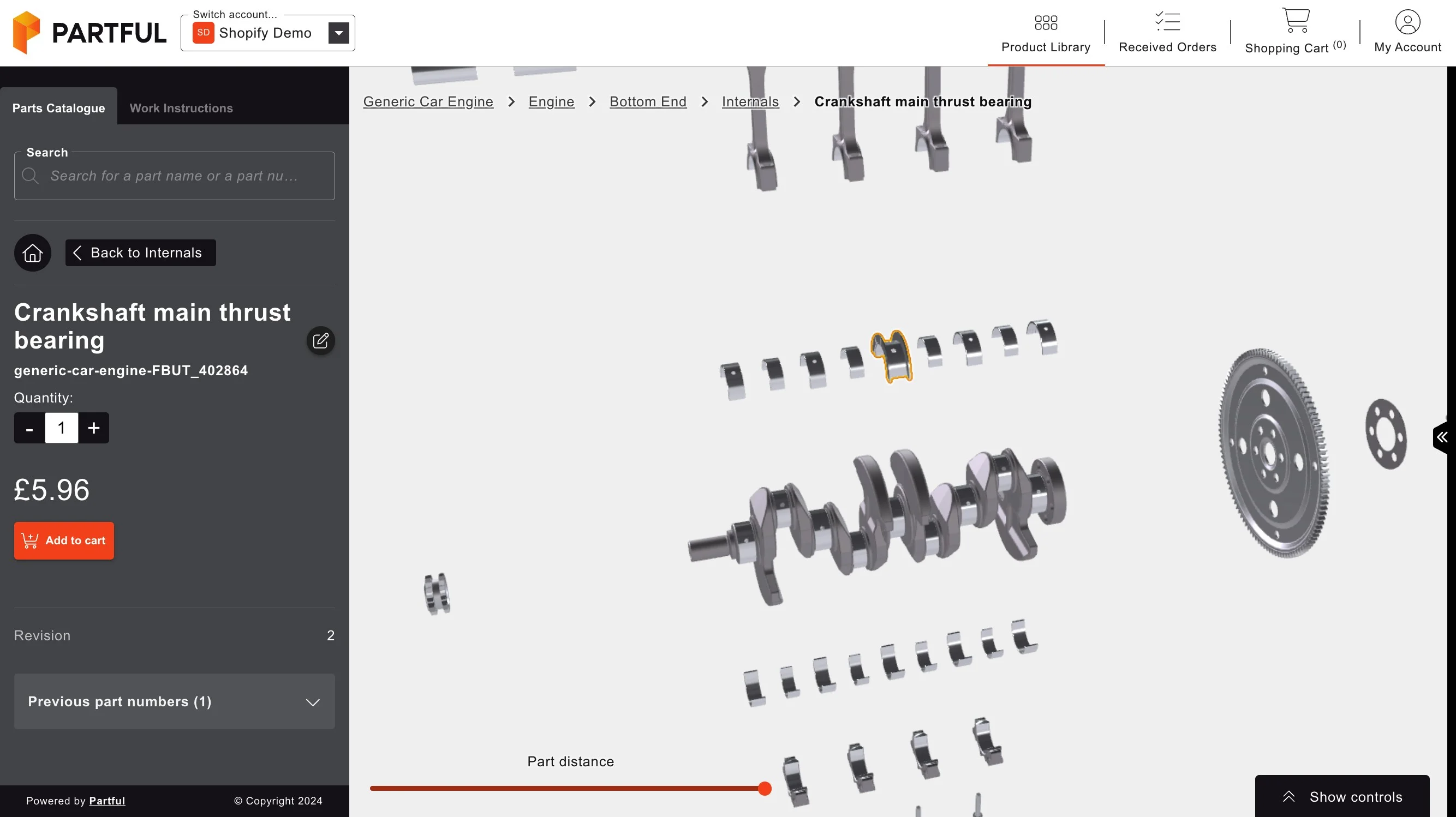
Task: Click Back to Internals button
Action: (141, 253)
